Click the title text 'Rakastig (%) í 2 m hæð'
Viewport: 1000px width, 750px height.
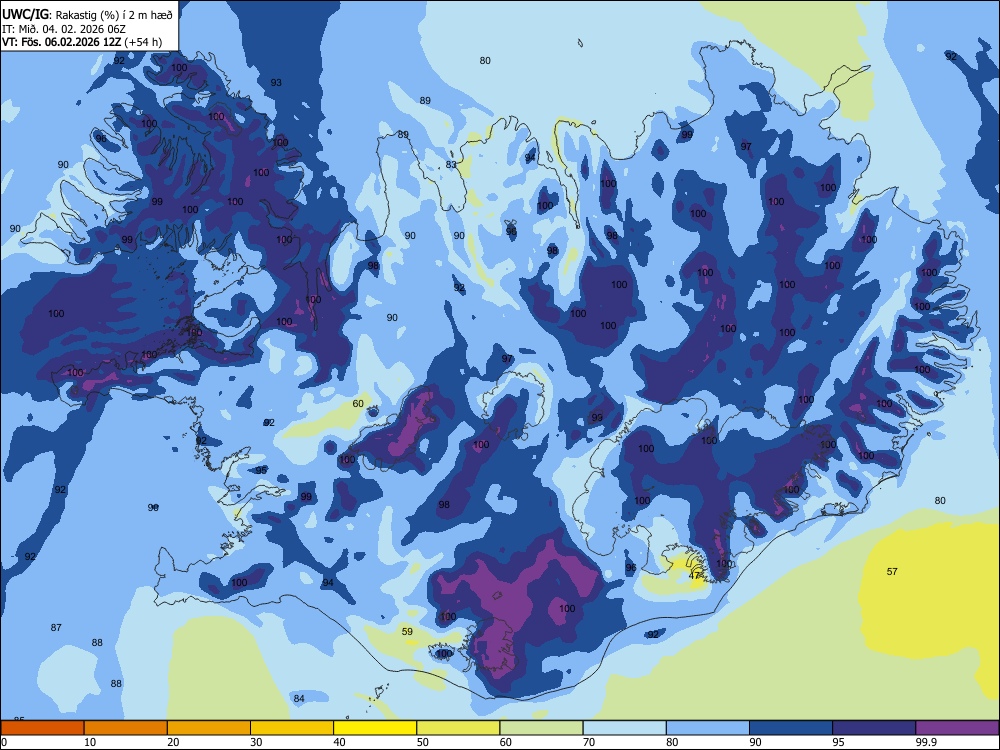[115, 14]
